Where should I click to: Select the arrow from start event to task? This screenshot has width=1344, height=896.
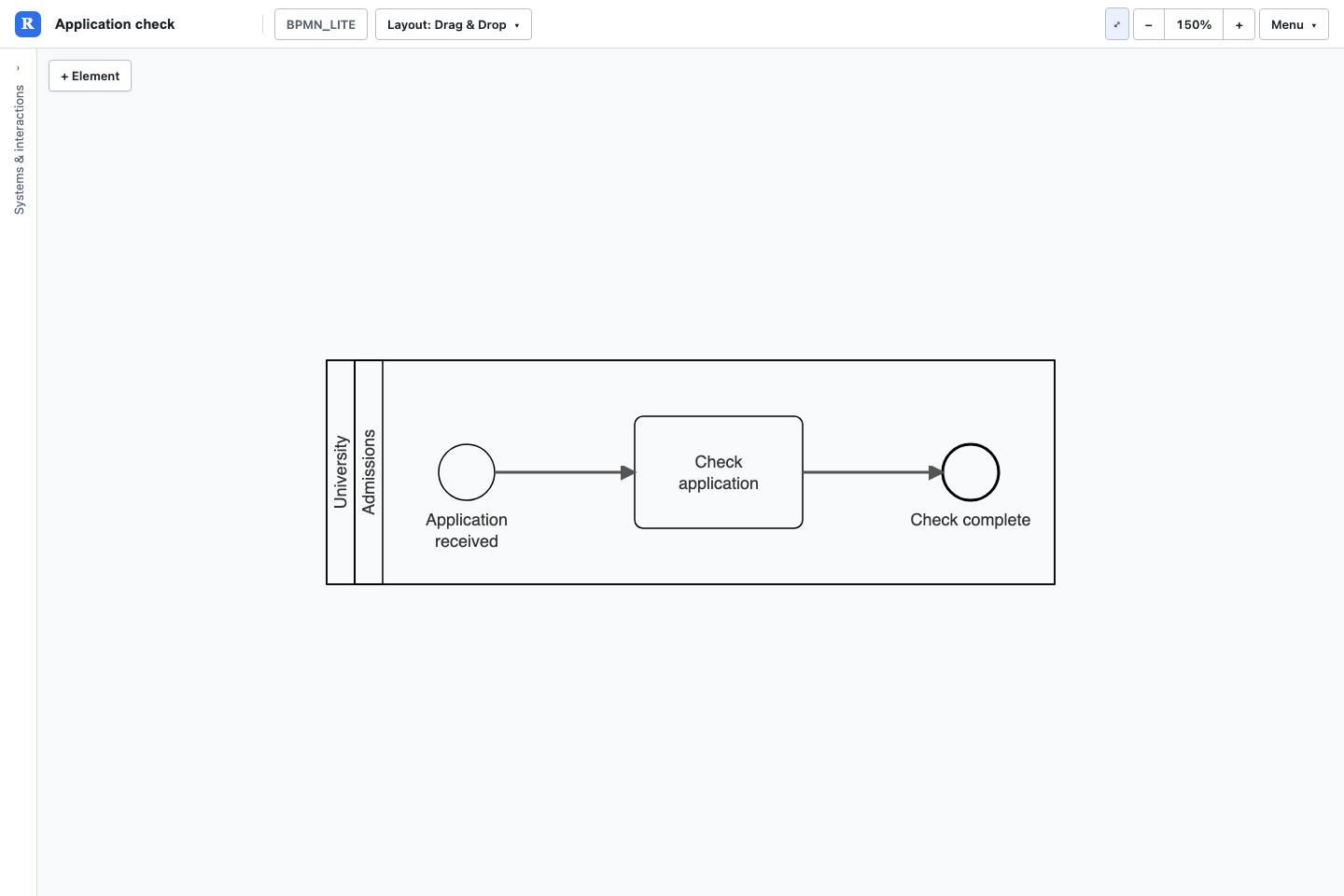click(x=565, y=472)
